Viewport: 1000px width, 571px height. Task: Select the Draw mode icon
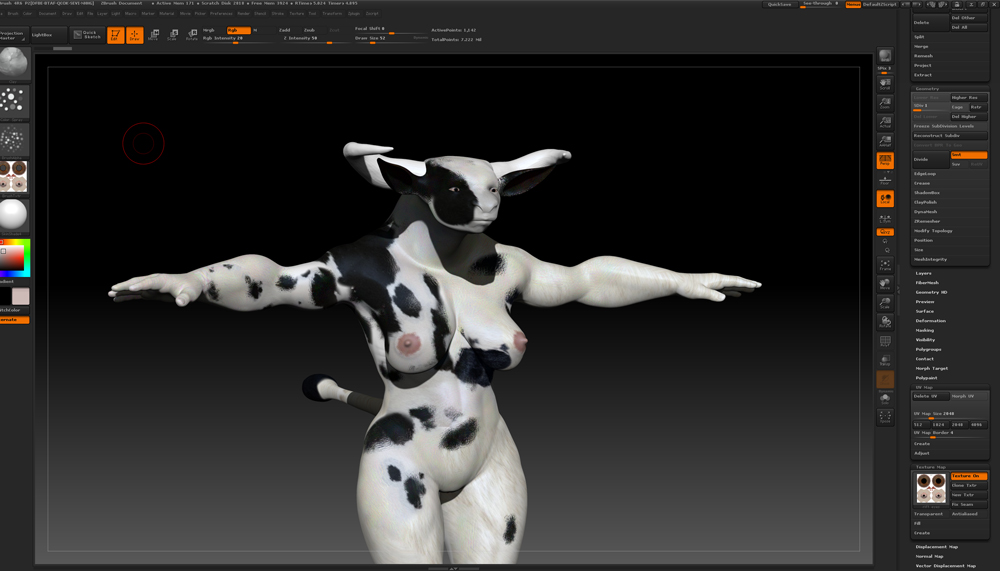(134, 36)
